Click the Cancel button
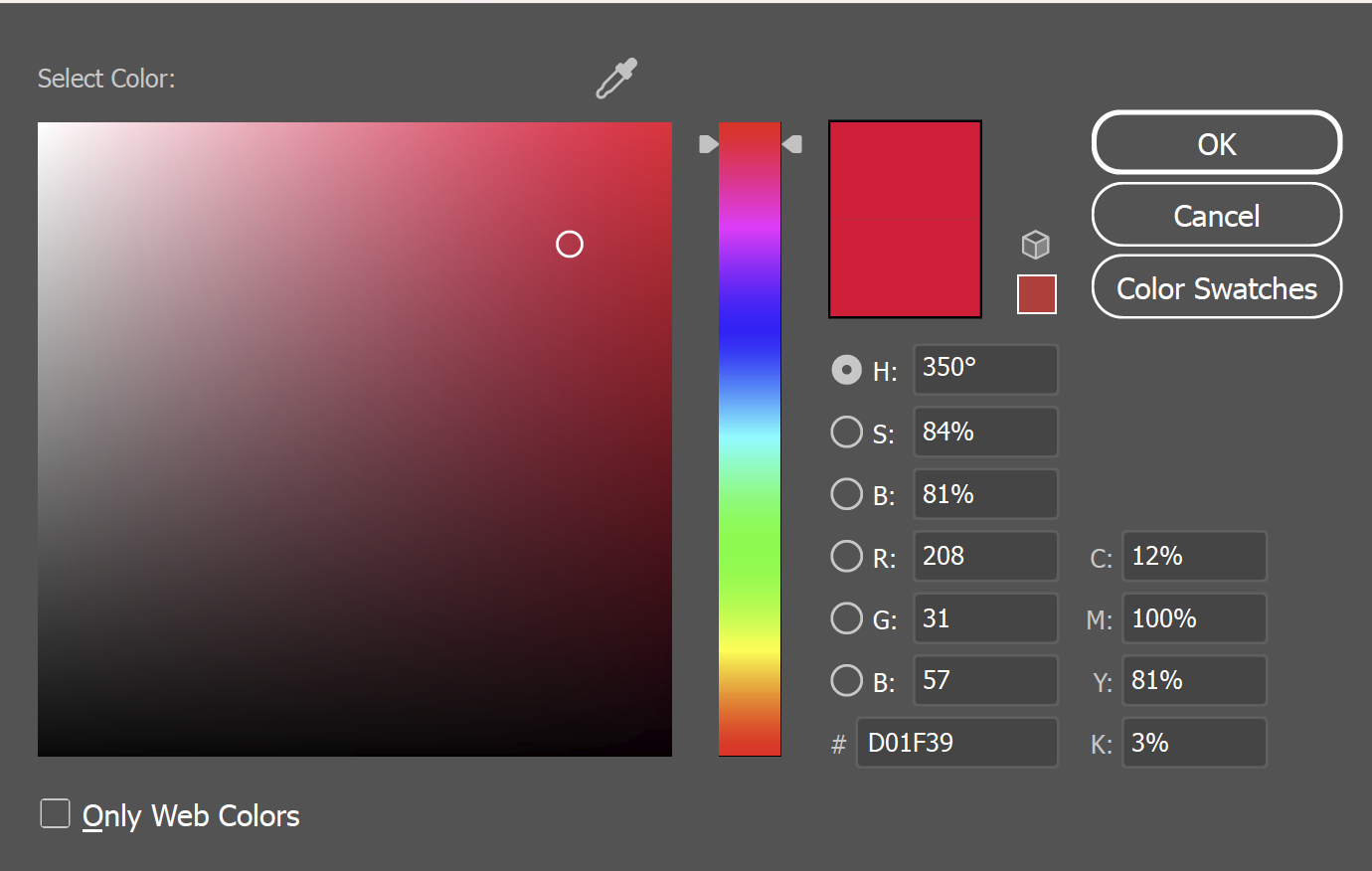Image resolution: width=1372 pixels, height=871 pixels. tap(1217, 215)
